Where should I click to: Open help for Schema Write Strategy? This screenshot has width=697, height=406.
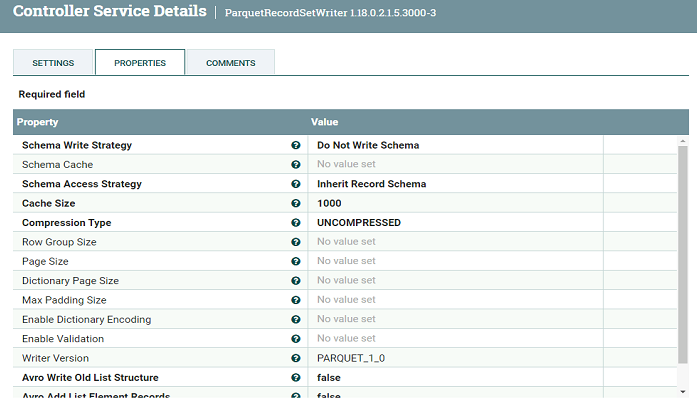pyautogui.click(x=296, y=145)
